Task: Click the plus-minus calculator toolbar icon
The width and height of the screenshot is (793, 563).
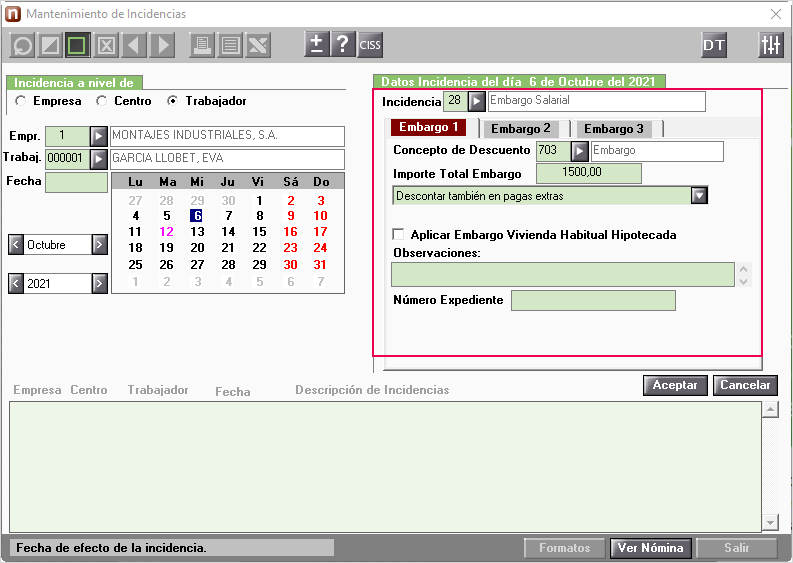Action: point(317,45)
